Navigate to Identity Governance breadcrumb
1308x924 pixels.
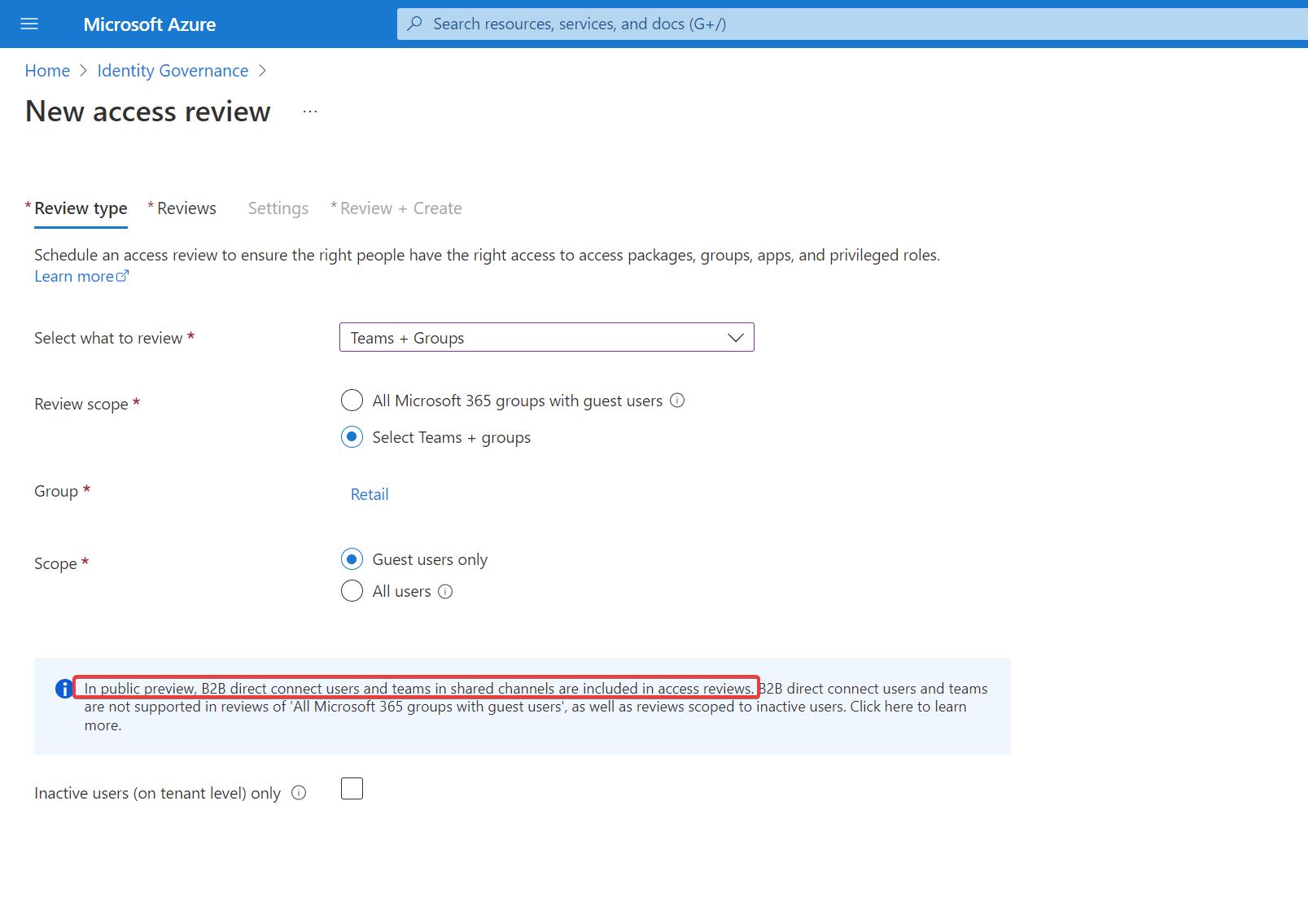(x=173, y=71)
